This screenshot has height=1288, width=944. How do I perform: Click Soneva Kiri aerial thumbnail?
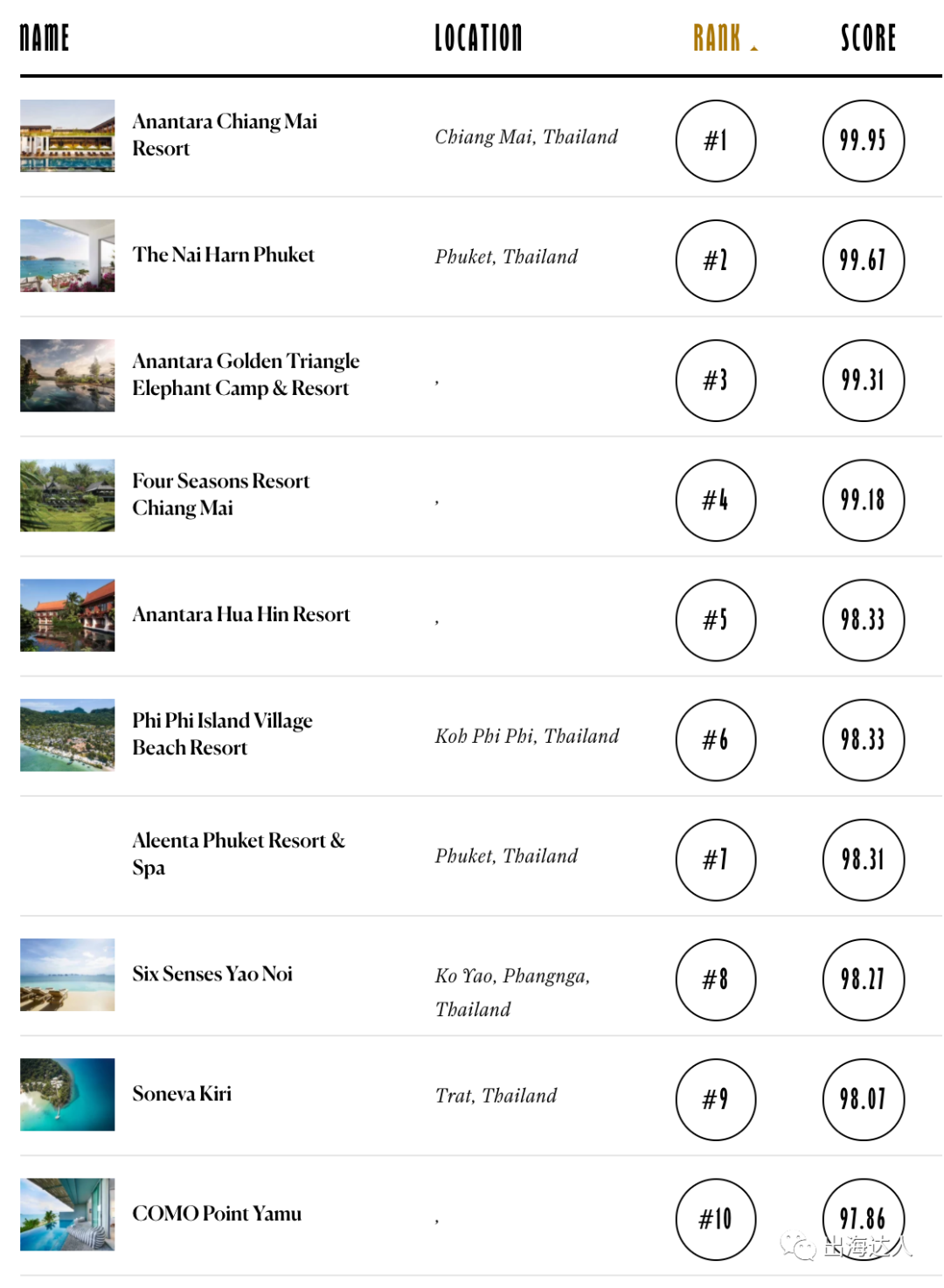[x=67, y=1094]
